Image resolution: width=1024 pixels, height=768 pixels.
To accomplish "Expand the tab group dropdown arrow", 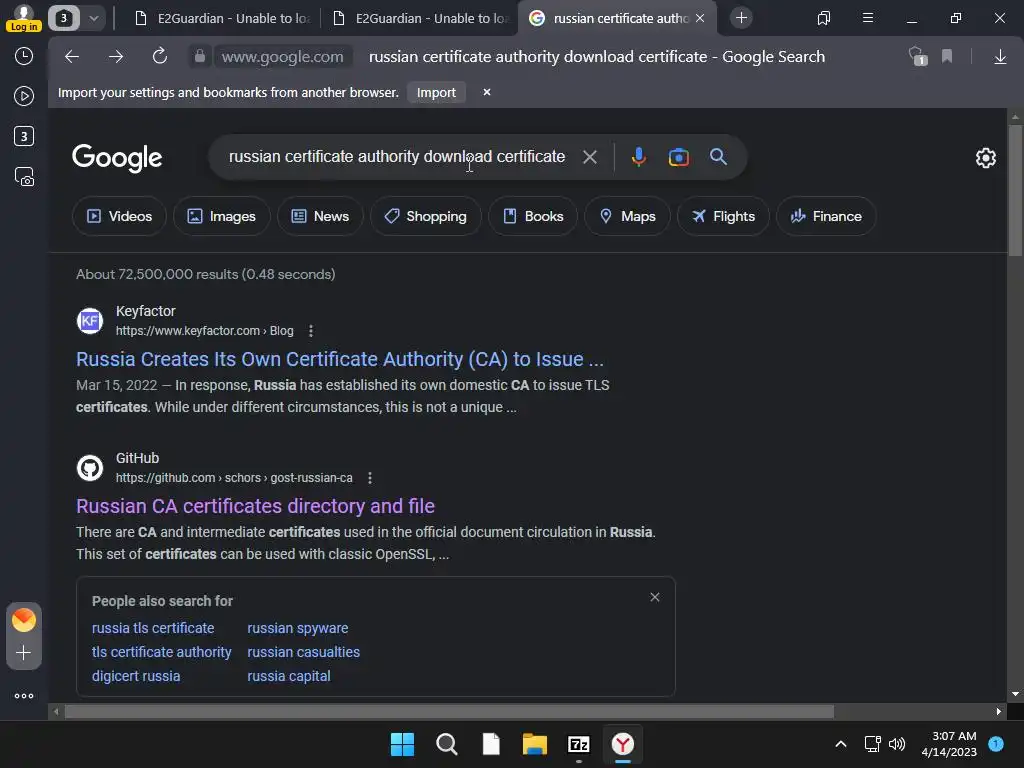I will tap(93, 18).
